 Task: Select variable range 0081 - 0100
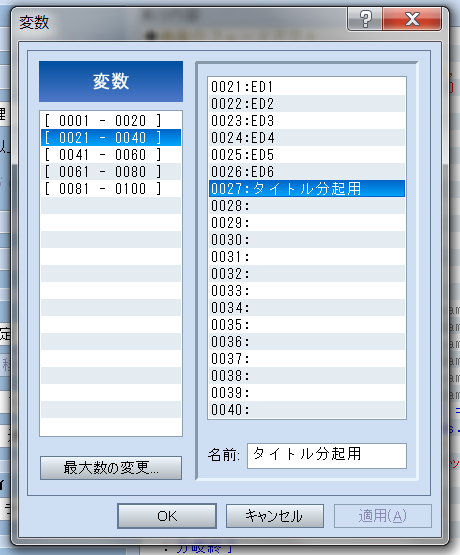click(x=111, y=189)
